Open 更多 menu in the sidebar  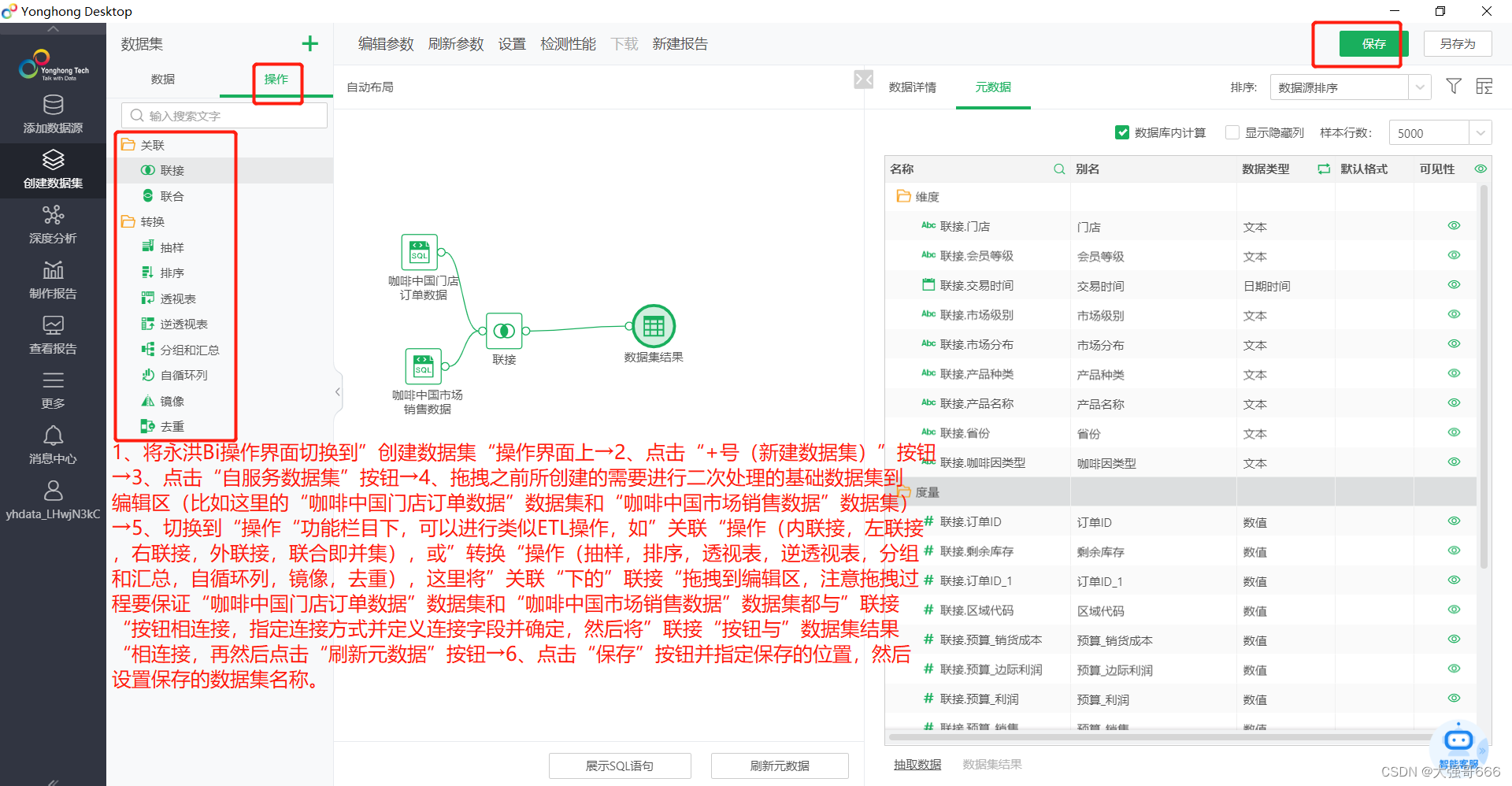click(53, 390)
